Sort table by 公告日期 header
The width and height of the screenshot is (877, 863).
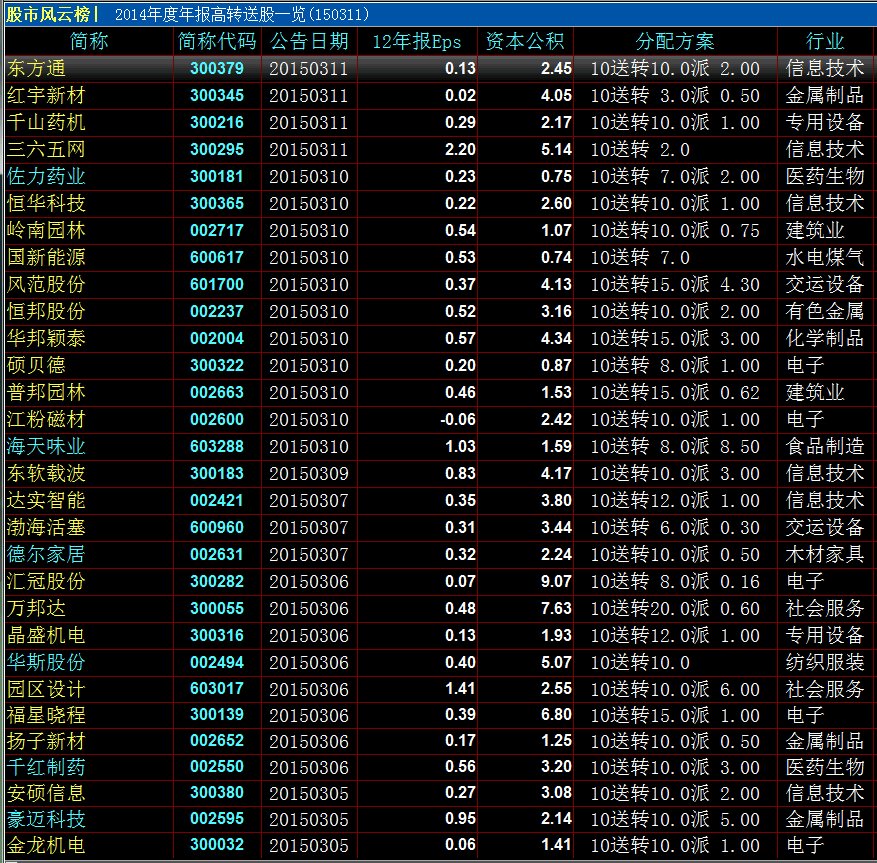(x=309, y=42)
